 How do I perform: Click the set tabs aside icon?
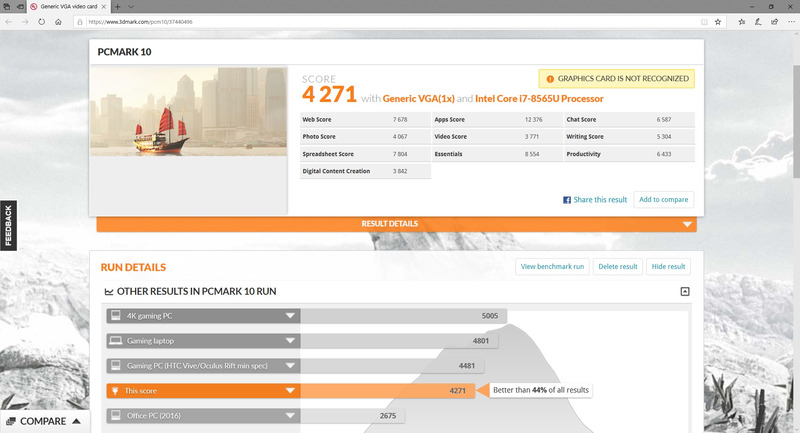(x=20, y=7)
